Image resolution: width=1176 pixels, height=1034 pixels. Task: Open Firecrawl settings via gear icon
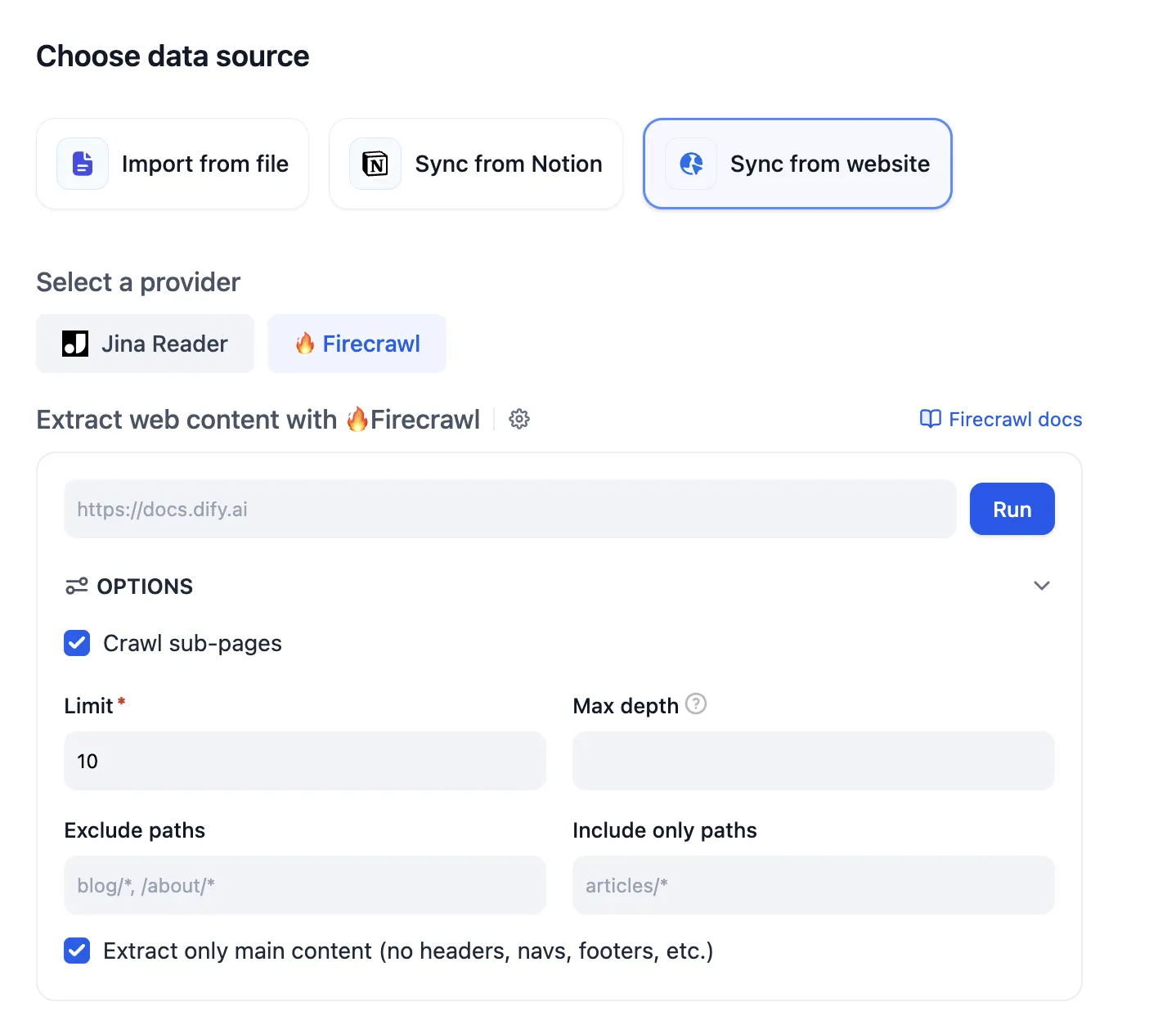[519, 420]
